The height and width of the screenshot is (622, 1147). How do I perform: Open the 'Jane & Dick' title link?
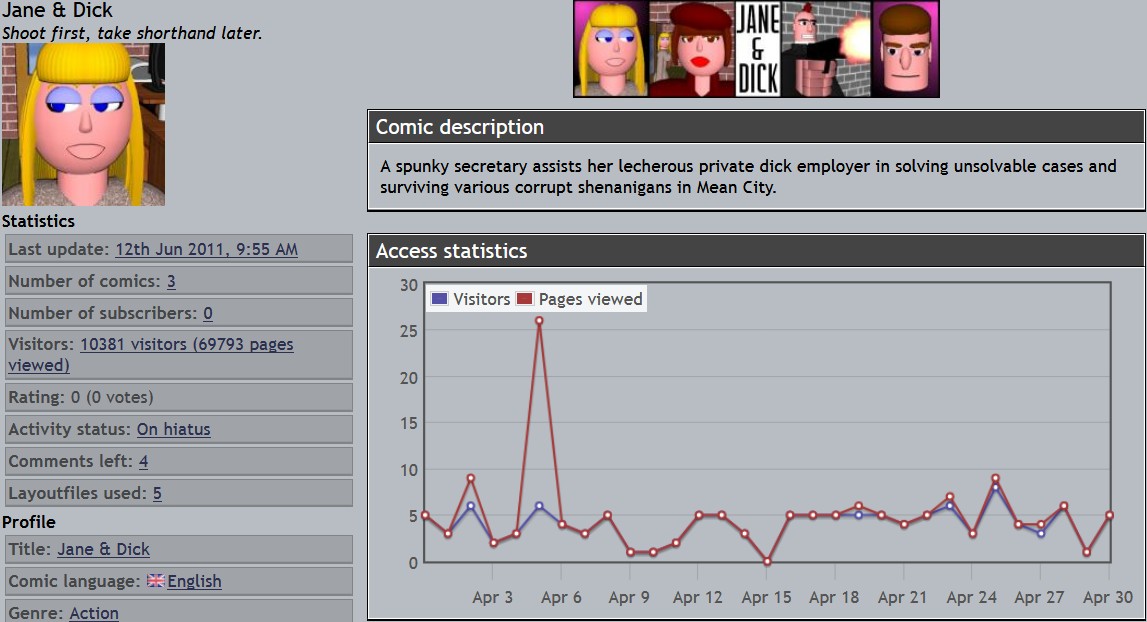point(103,549)
